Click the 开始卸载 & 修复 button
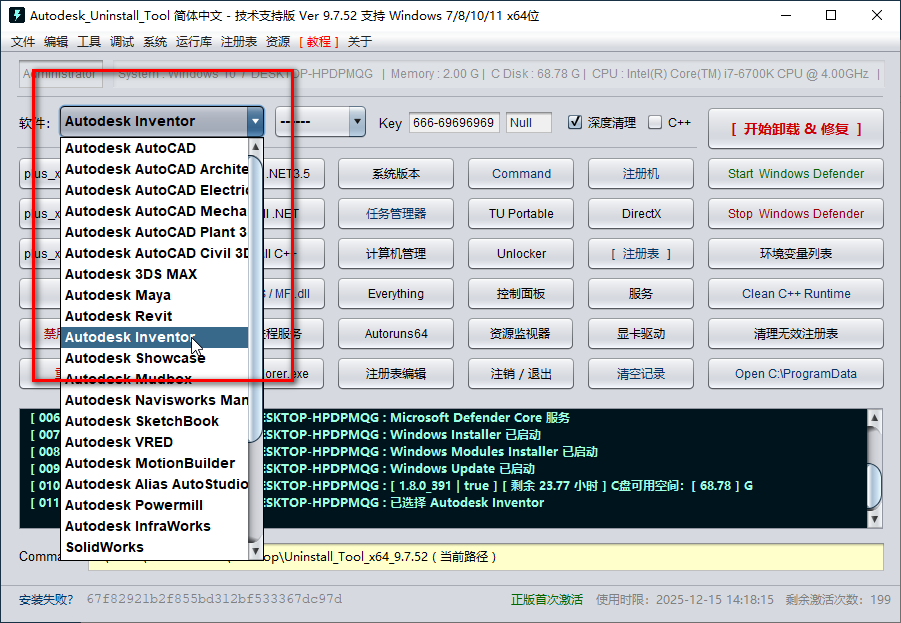Viewport: 901px width, 623px height. click(x=795, y=129)
